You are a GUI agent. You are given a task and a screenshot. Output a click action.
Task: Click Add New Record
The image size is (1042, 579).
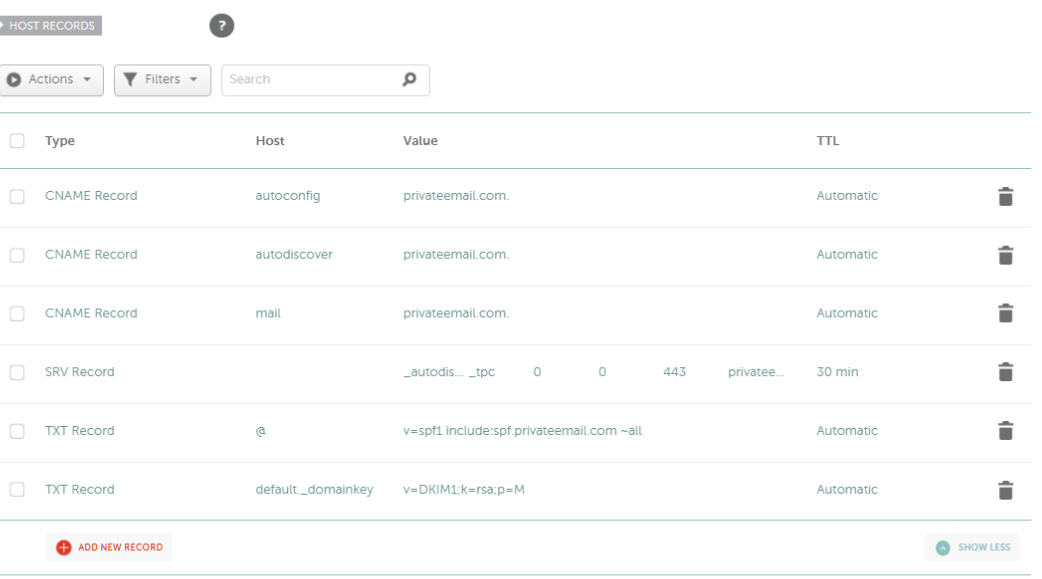coord(109,547)
